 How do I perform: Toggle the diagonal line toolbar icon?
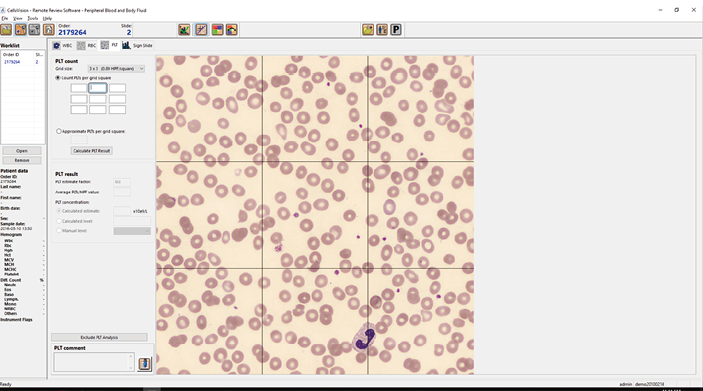(x=201, y=30)
